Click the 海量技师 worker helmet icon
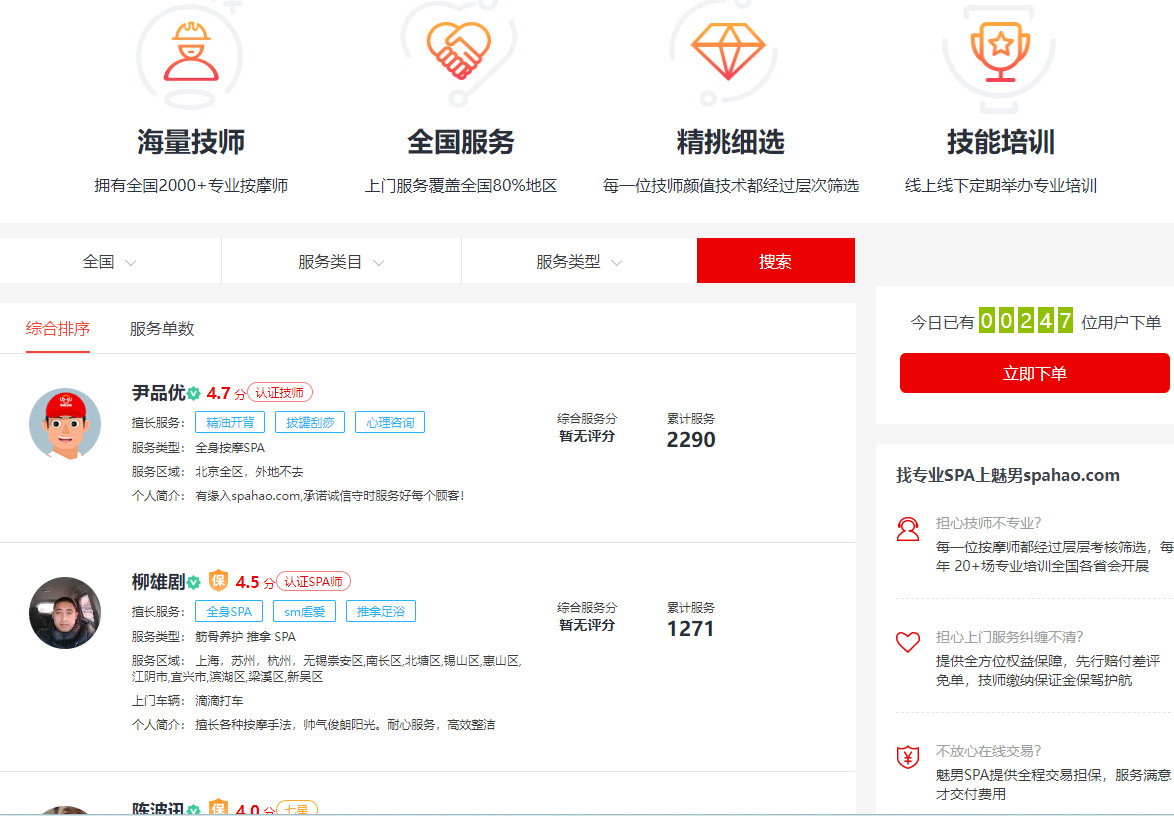The height and width of the screenshot is (816, 1174). point(191,51)
